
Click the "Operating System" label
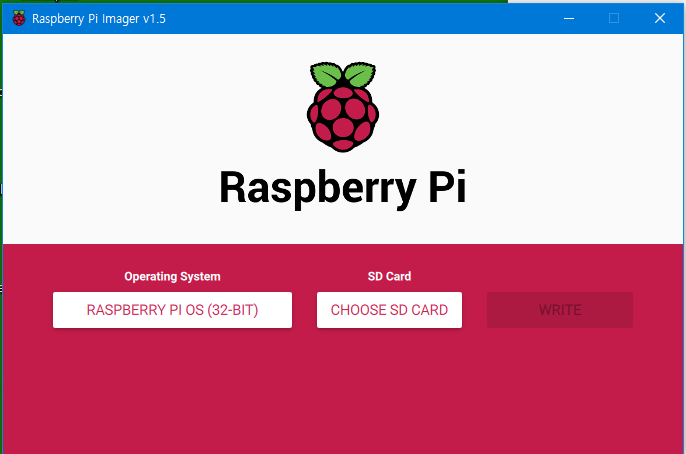(x=172, y=276)
